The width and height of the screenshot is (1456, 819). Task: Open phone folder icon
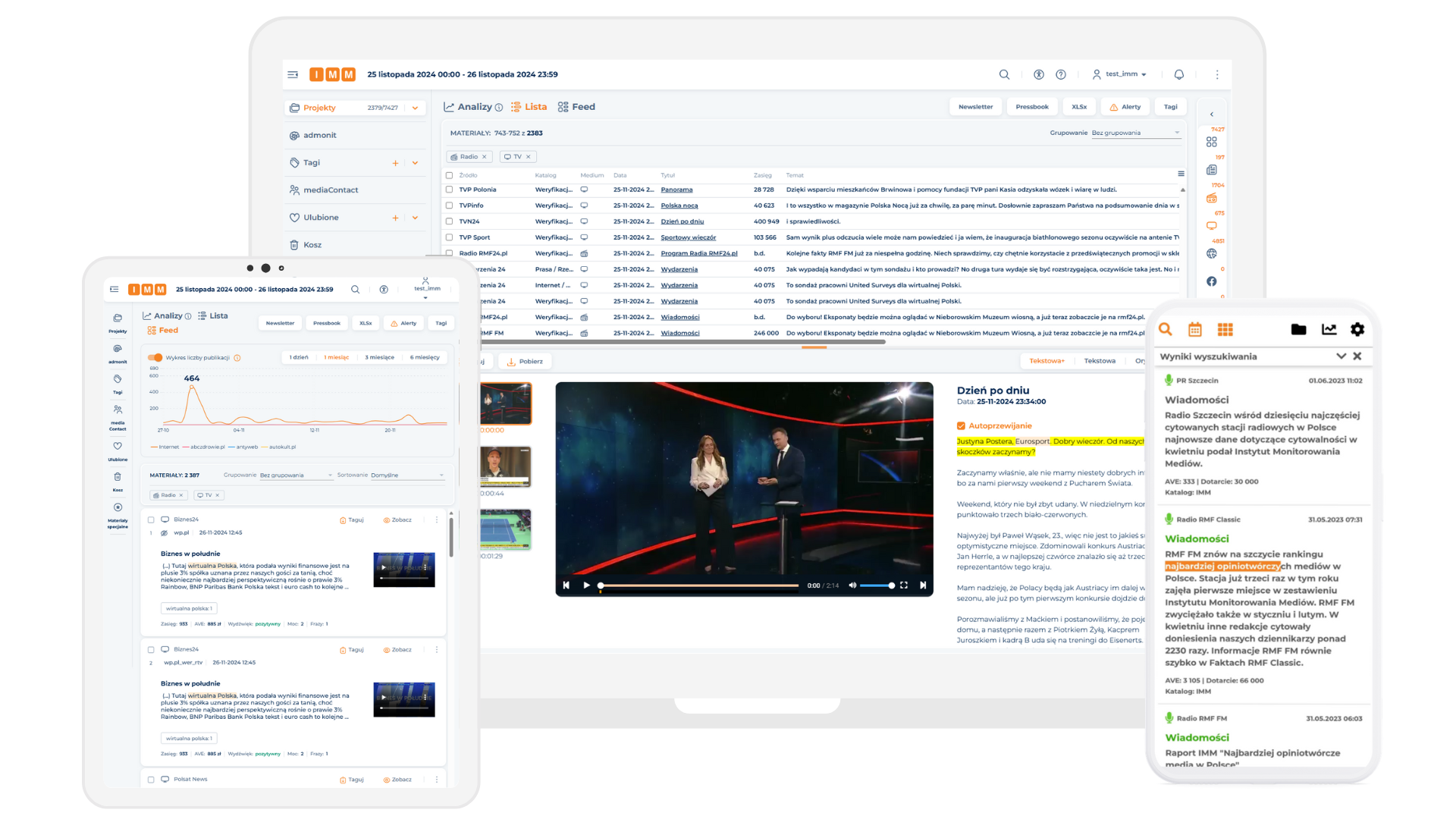coord(1298,329)
